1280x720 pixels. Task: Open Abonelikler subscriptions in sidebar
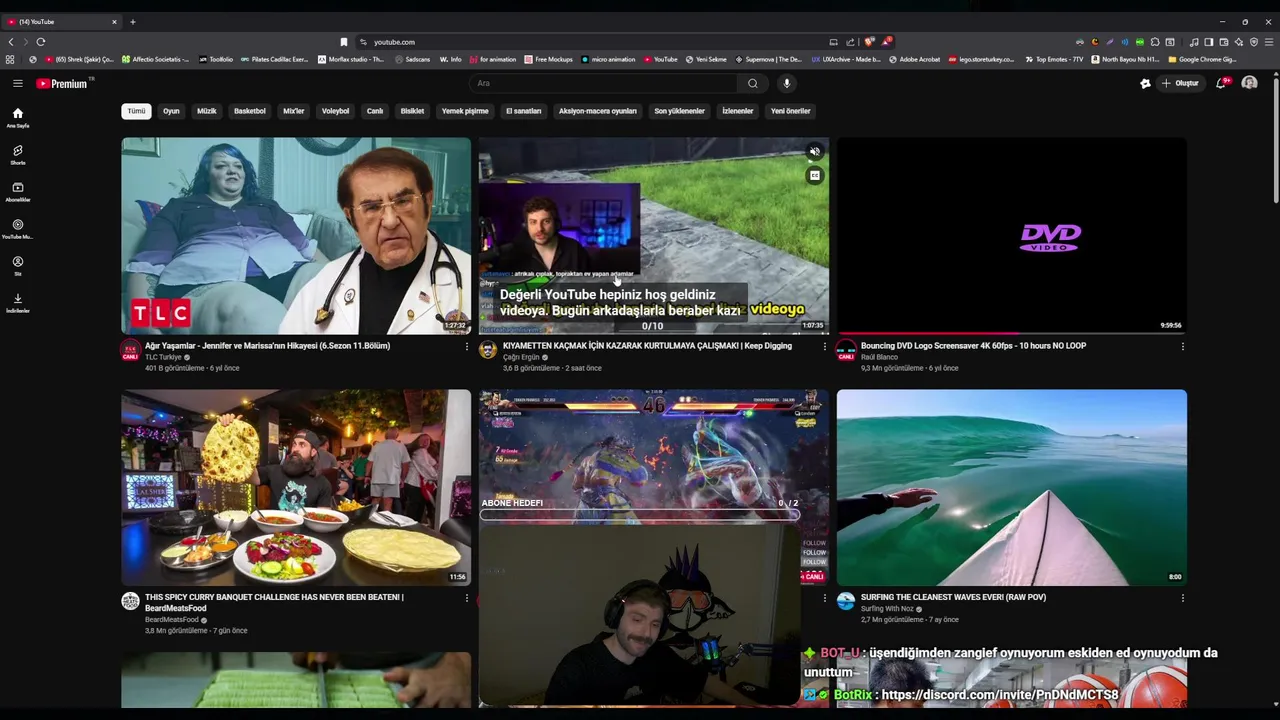(x=18, y=192)
